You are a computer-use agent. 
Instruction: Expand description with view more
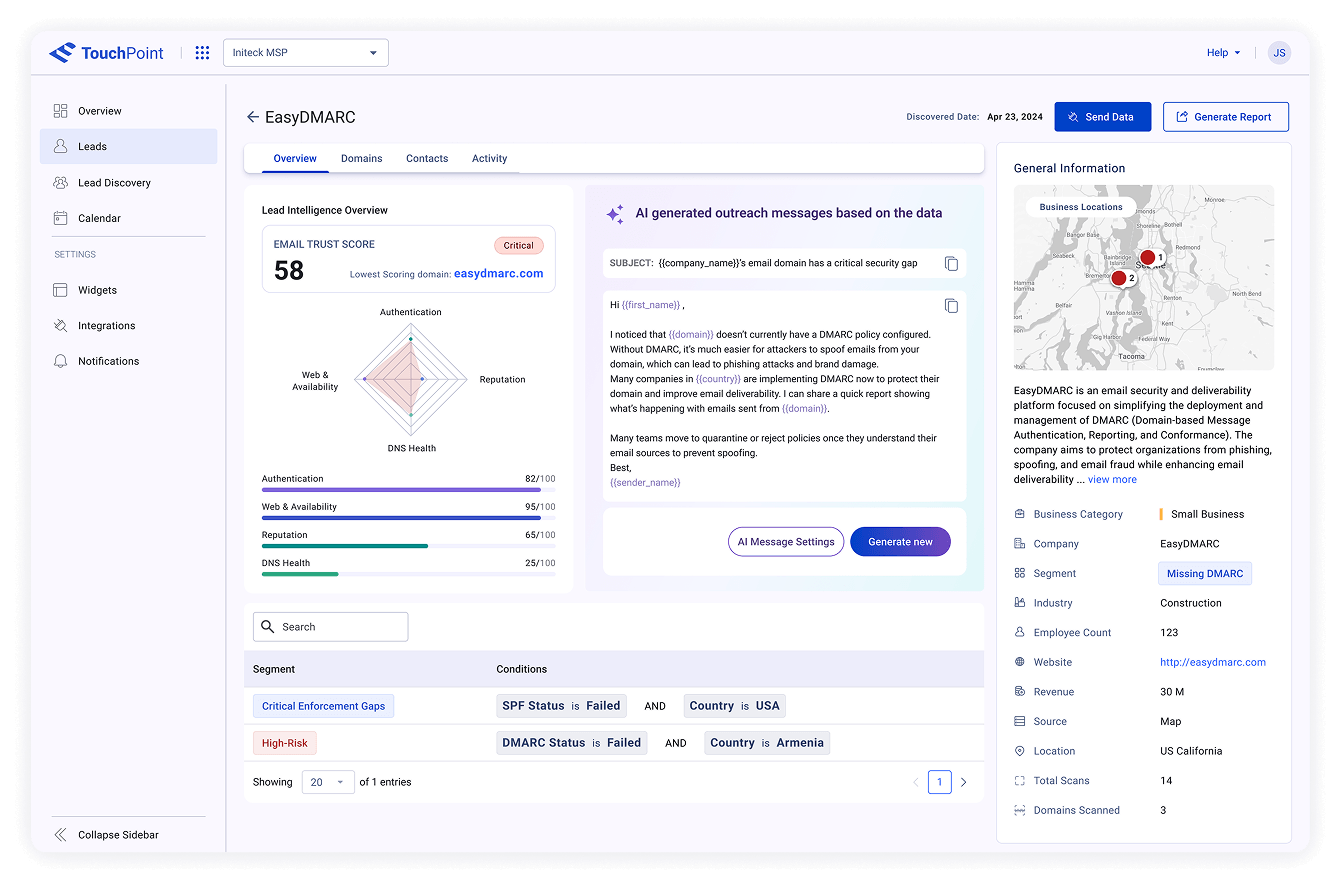click(1112, 479)
